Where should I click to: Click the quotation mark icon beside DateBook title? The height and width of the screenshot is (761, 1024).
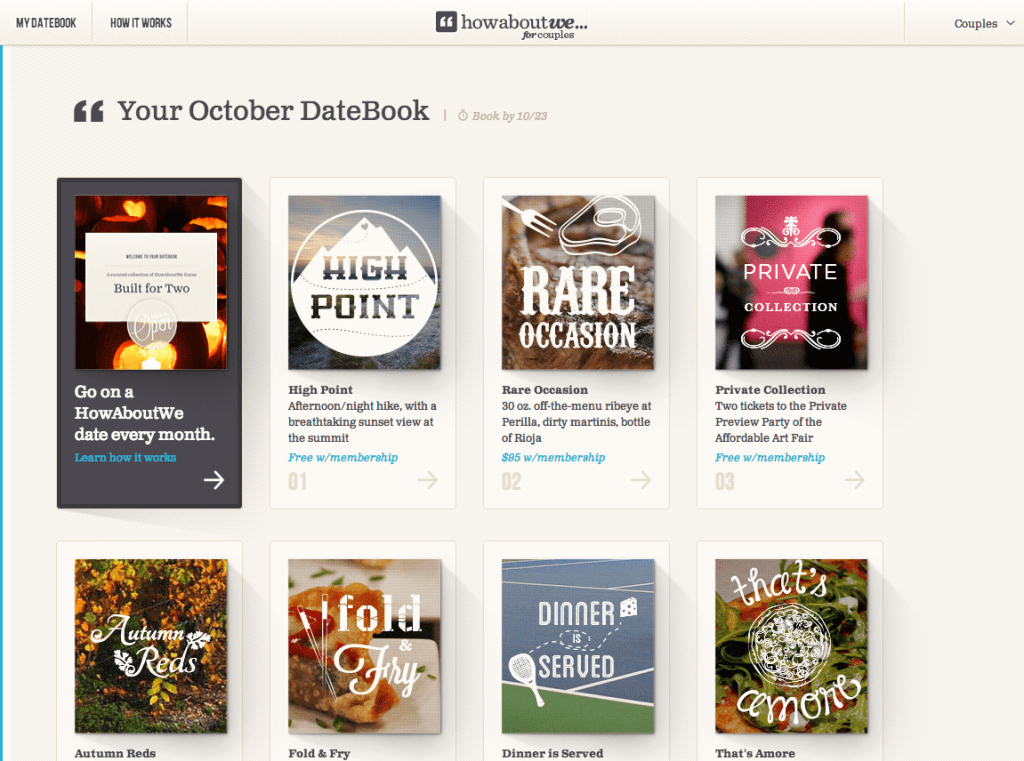coord(89,111)
